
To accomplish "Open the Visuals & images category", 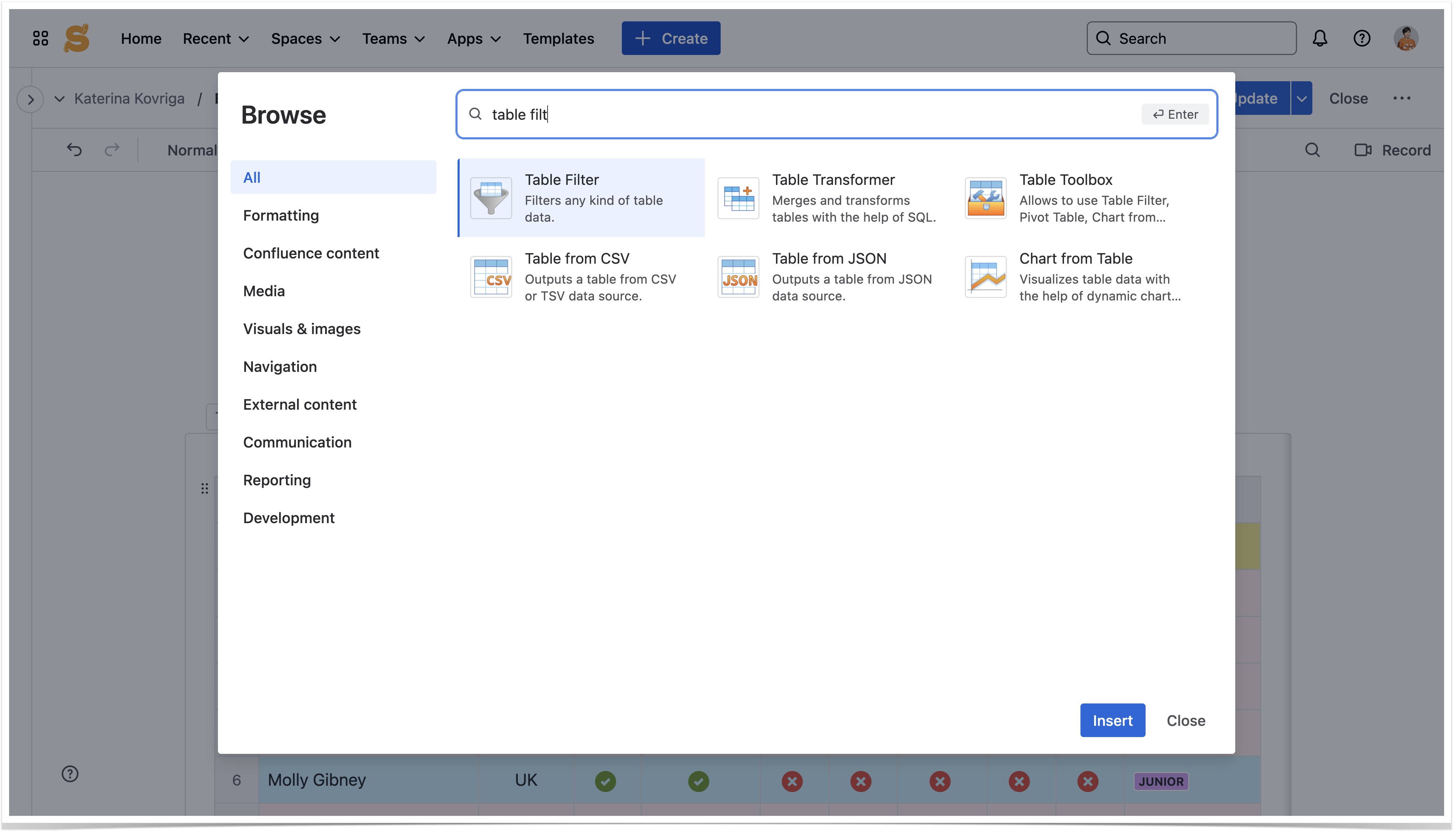I will 301,328.
